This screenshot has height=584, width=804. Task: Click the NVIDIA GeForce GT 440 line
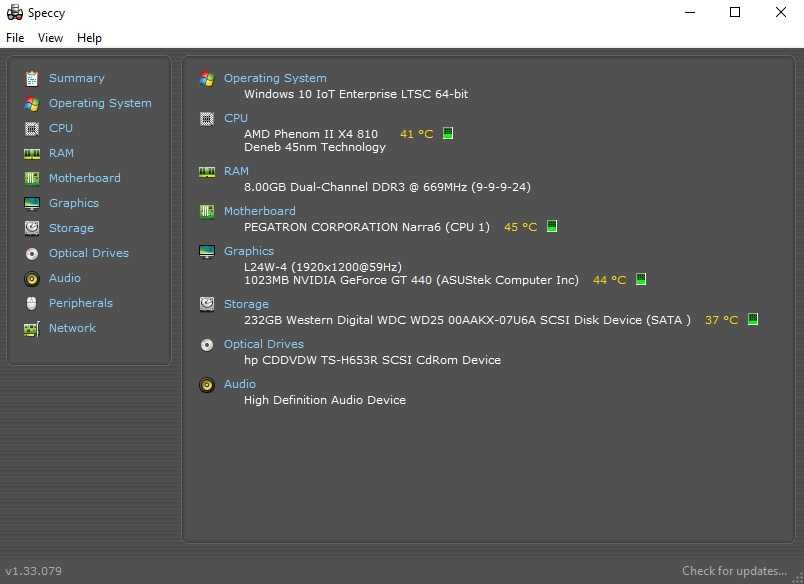411,280
